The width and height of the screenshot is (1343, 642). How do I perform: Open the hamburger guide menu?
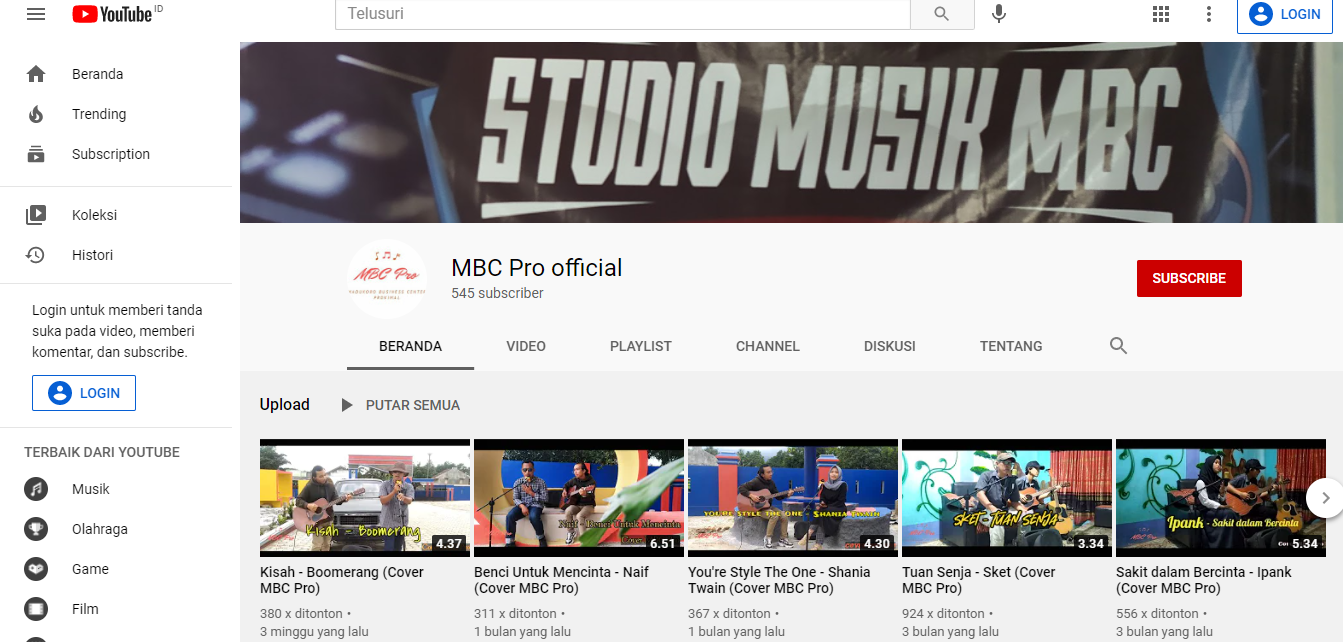[x=36, y=14]
